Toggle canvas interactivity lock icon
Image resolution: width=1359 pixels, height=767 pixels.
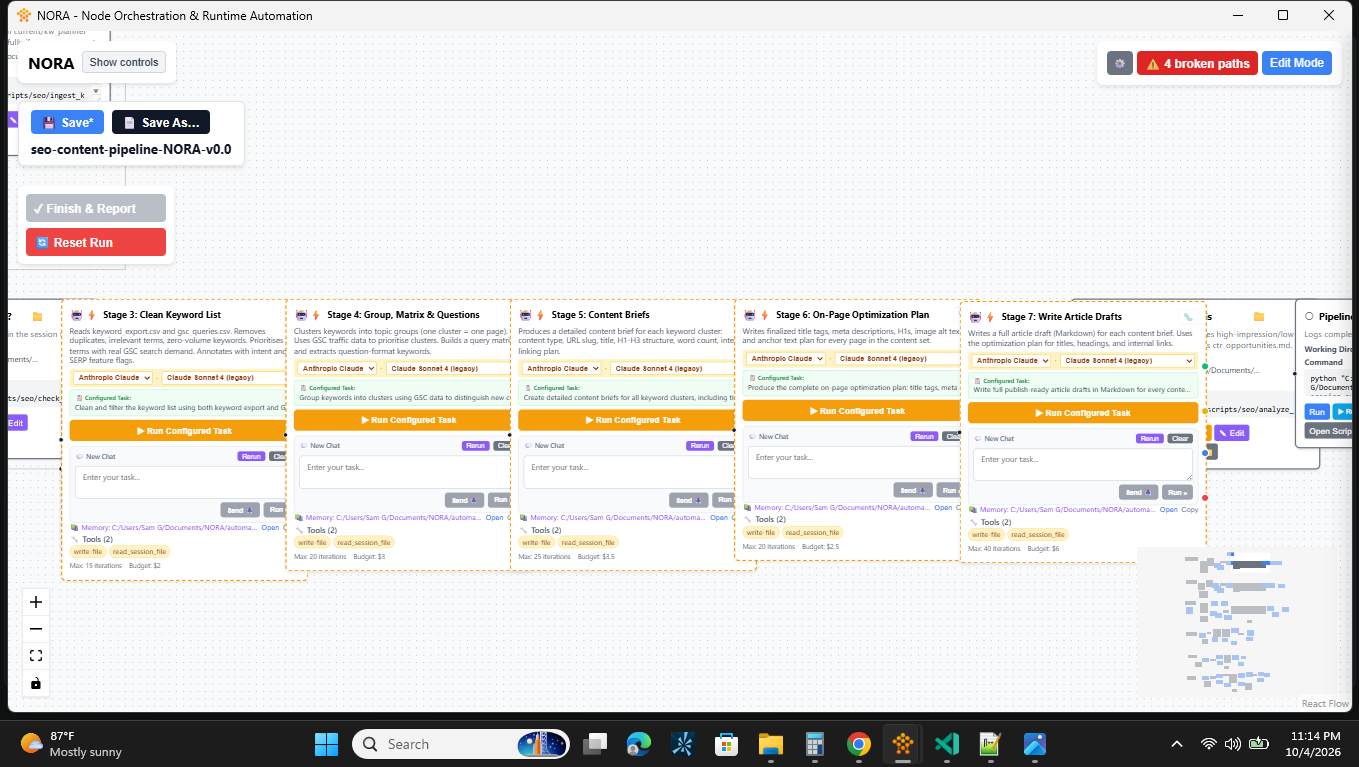[36, 683]
